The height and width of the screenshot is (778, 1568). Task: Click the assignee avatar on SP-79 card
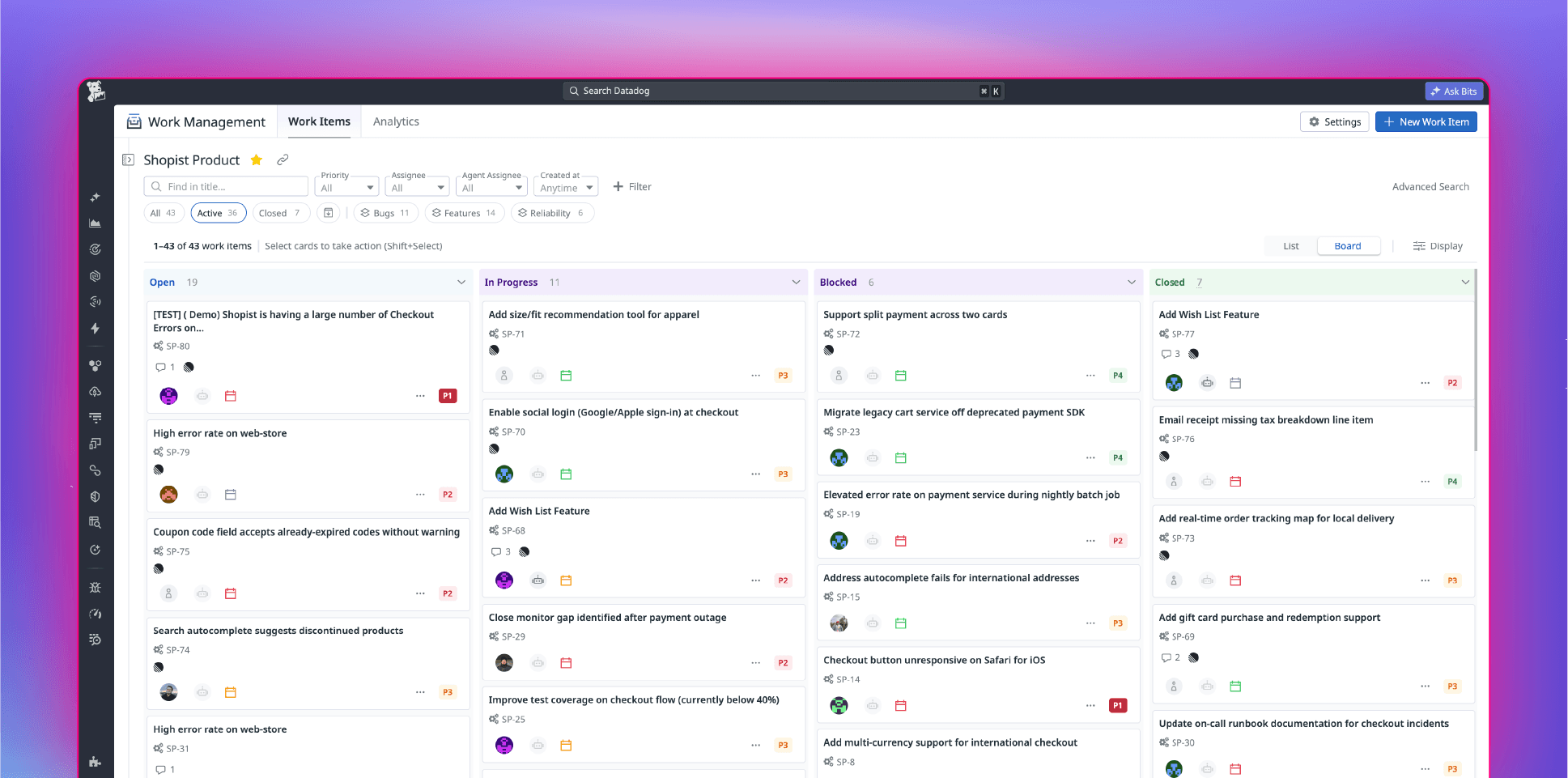tap(169, 495)
